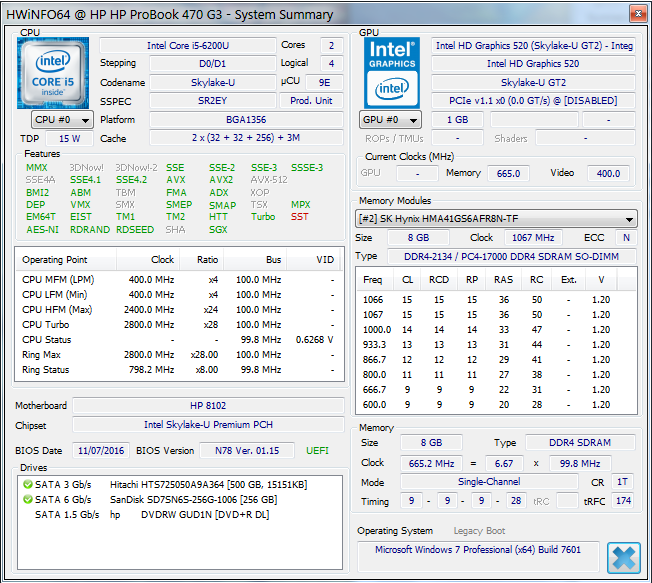The image size is (652, 583).
Task: Select the CPU HFM (Max) row
Action: coord(178,310)
